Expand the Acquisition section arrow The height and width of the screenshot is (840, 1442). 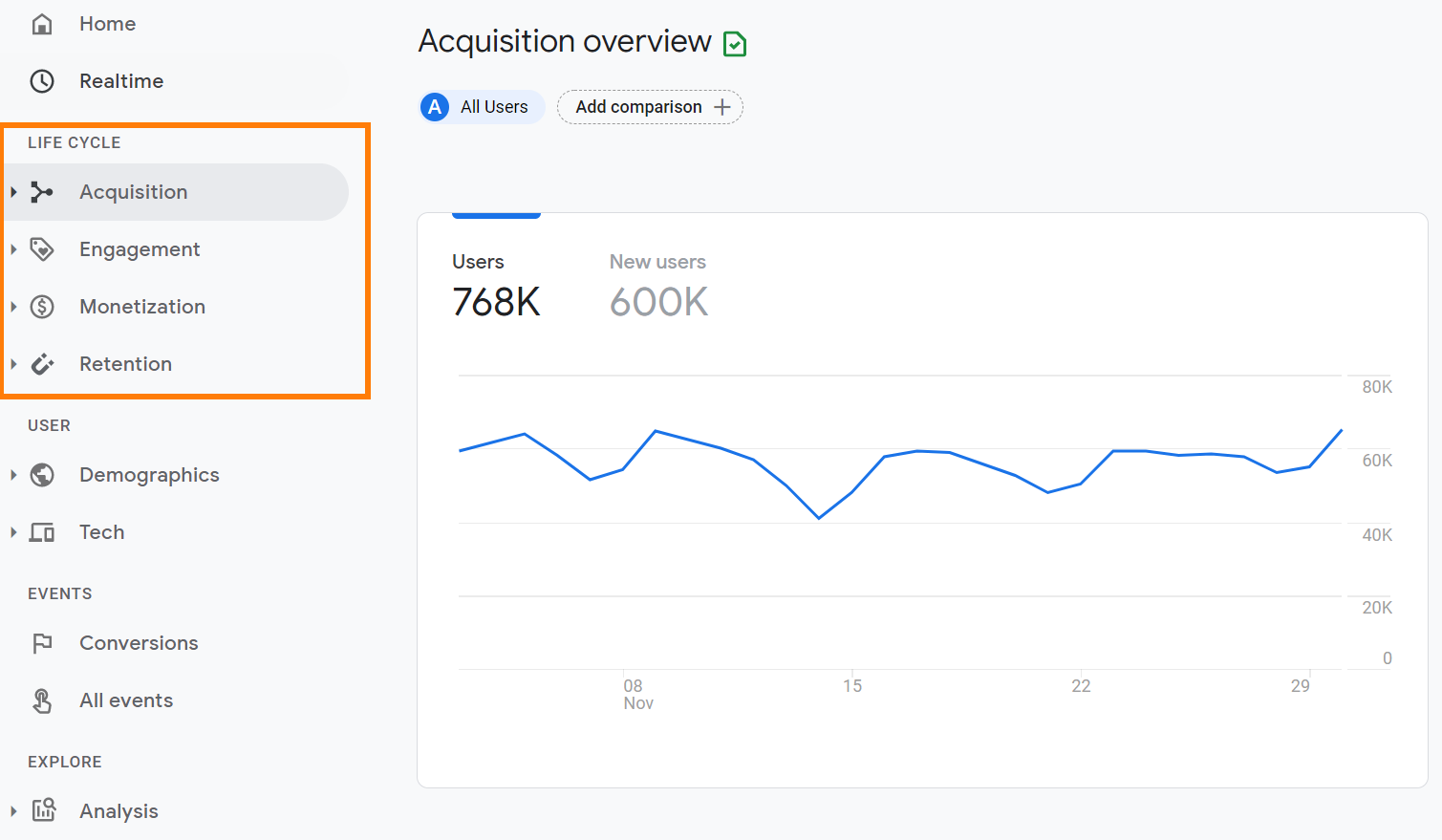pos(13,192)
